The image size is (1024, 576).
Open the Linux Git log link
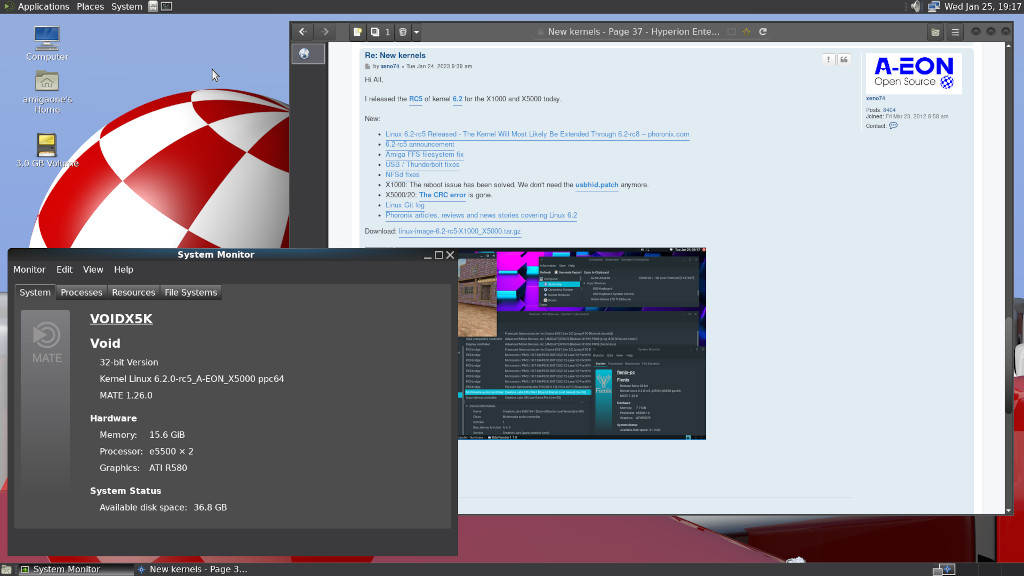404,205
